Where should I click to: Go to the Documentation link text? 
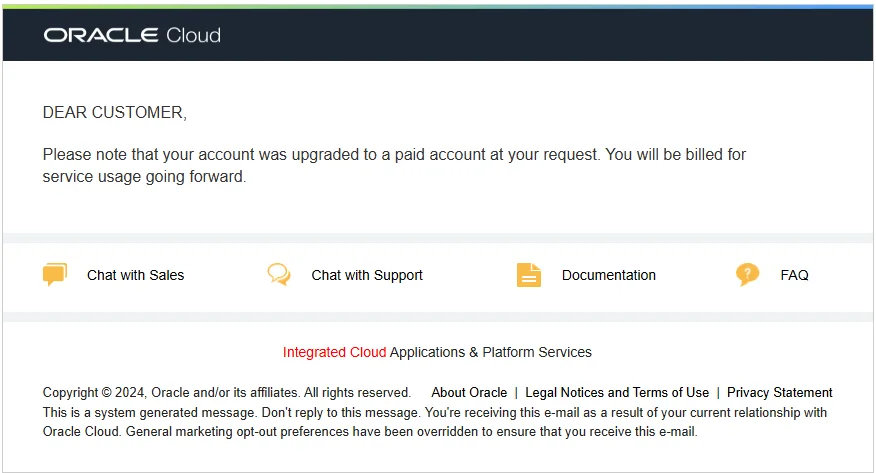tap(608, 275)
